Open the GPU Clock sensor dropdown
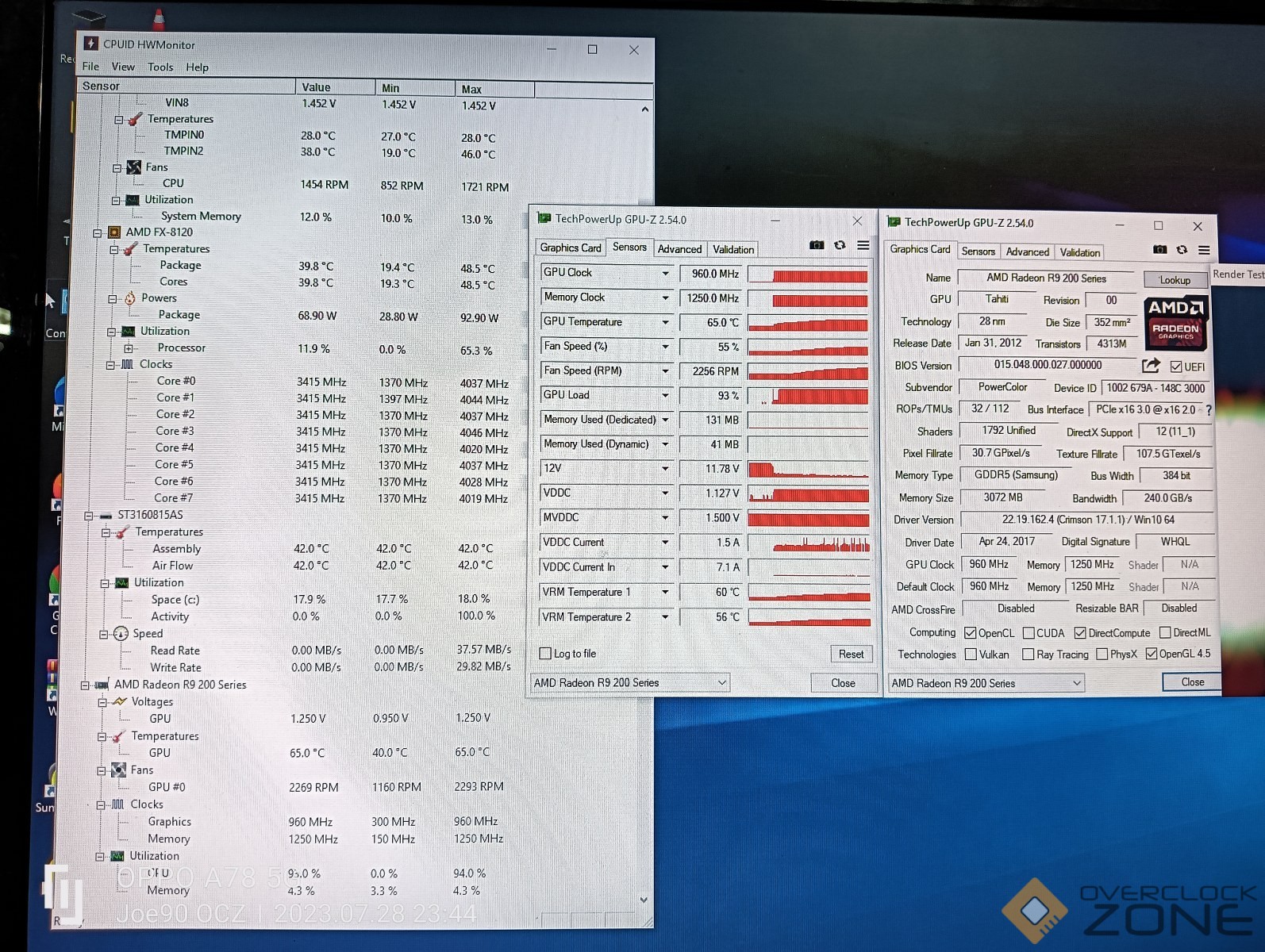This screenshot has height=952, width=1265. click(x=665, y=273)
